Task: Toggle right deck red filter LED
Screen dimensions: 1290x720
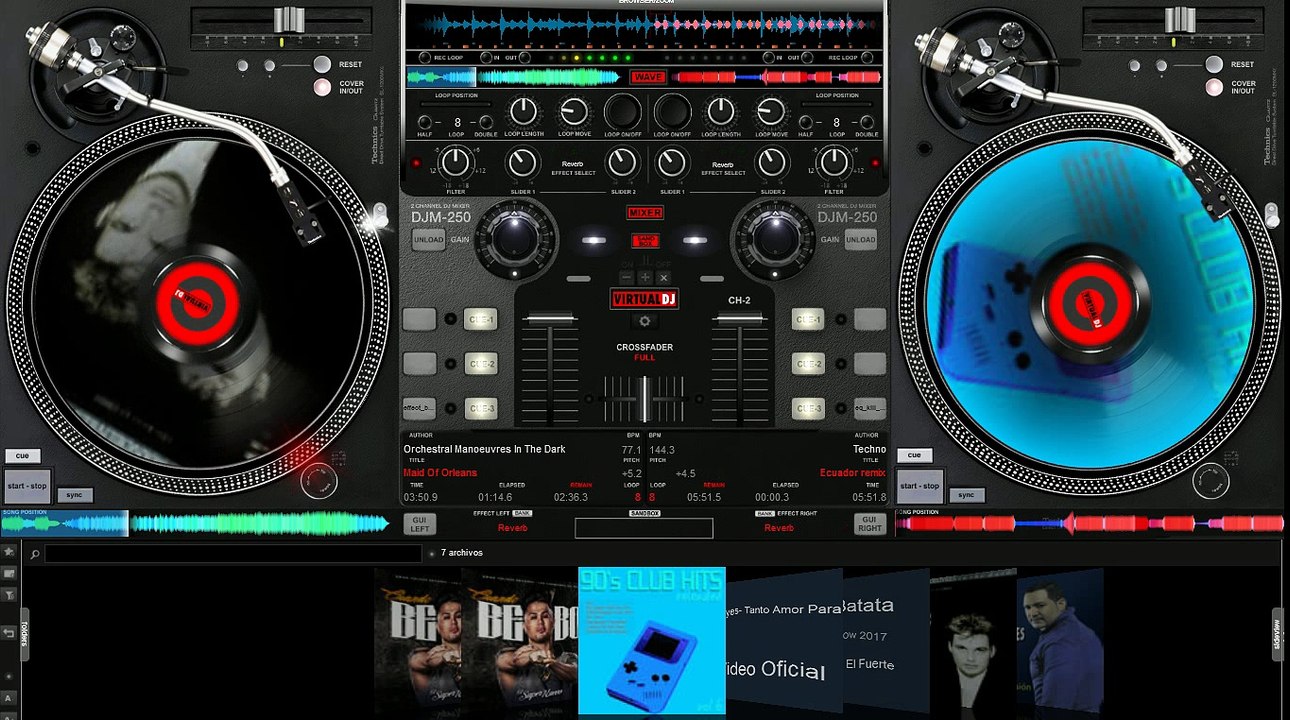Action: click(x=875, y=163)
